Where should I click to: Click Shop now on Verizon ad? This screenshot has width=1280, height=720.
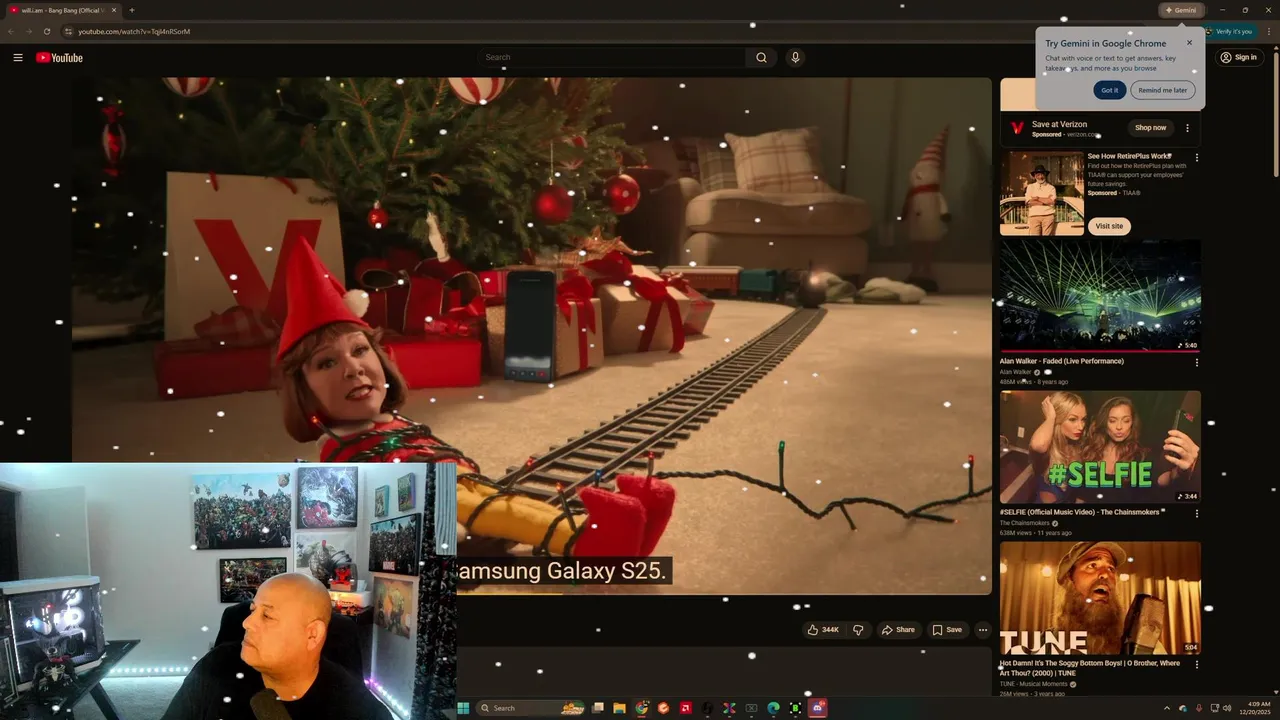pos(1150,128)
